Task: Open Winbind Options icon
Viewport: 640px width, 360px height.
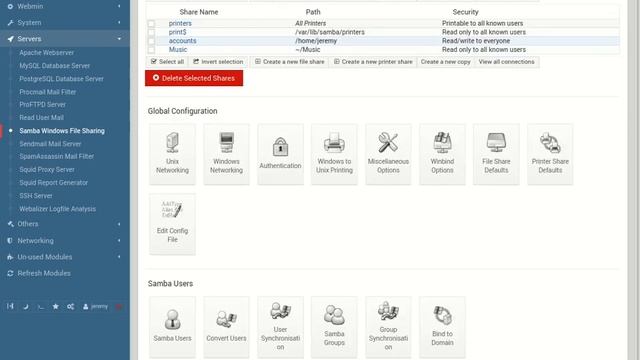Action: (442, 154)
